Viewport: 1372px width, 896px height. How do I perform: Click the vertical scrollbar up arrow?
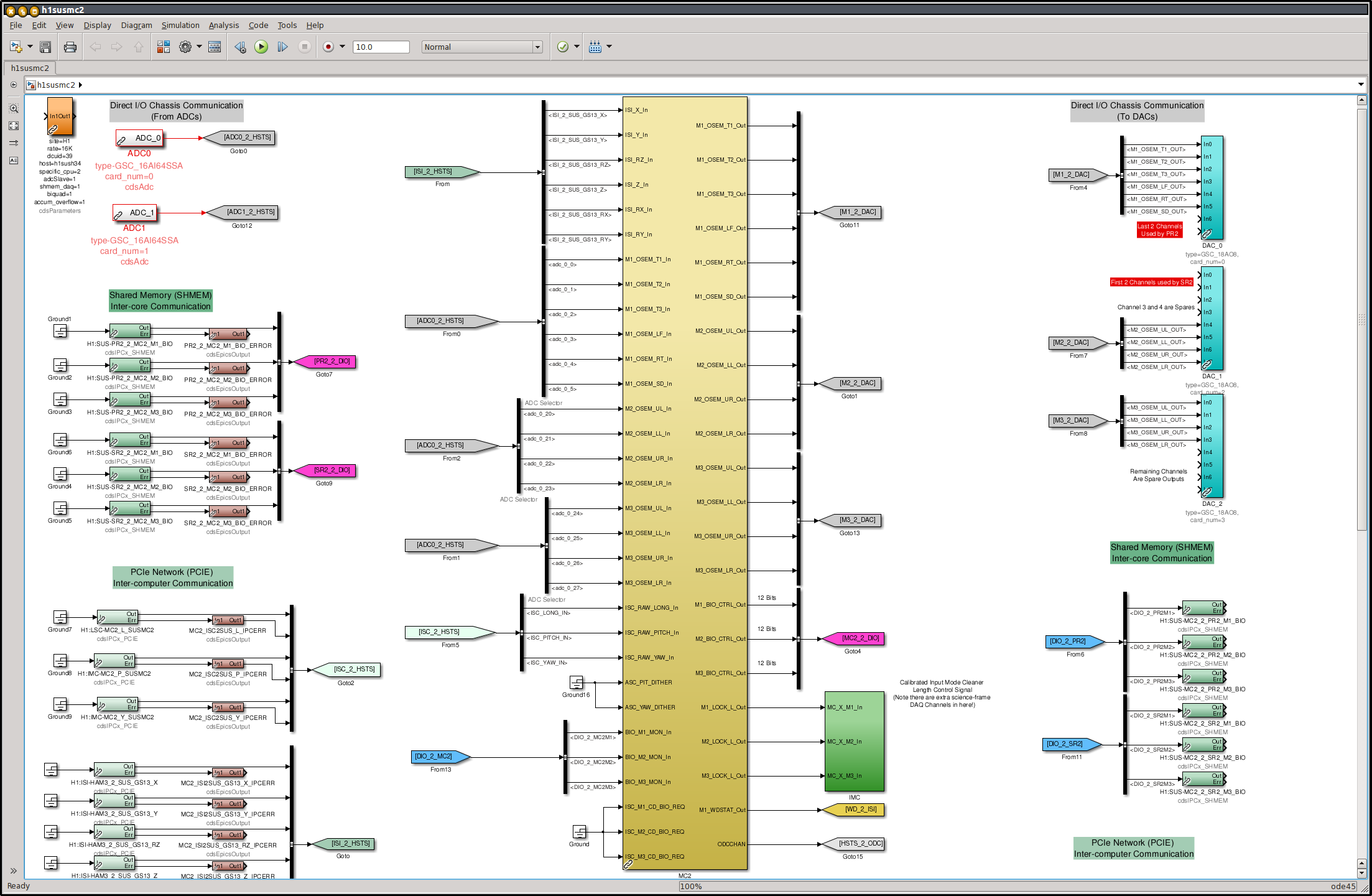(x=1361, y=100)
